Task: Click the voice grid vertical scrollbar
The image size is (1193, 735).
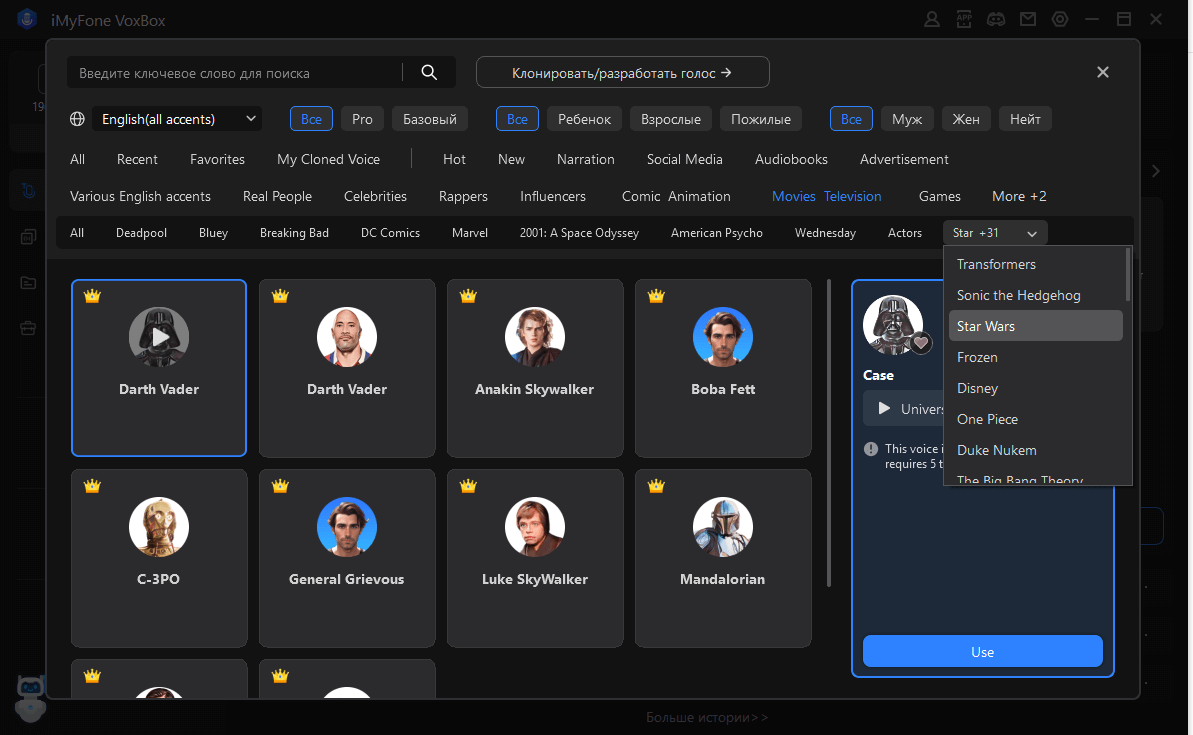Action: click(829, 434)
